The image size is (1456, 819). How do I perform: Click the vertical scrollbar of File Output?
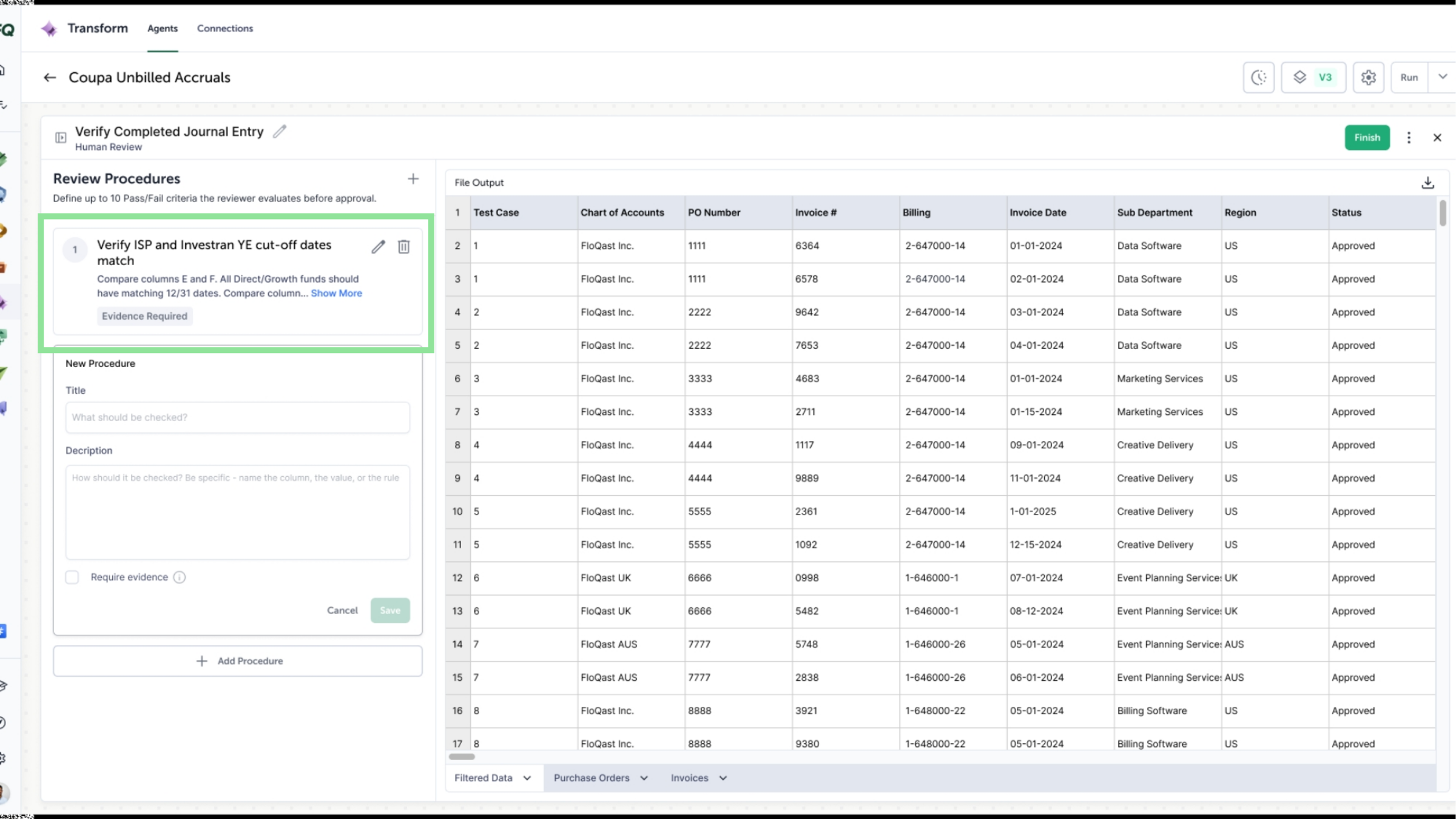click(1443, 213)
